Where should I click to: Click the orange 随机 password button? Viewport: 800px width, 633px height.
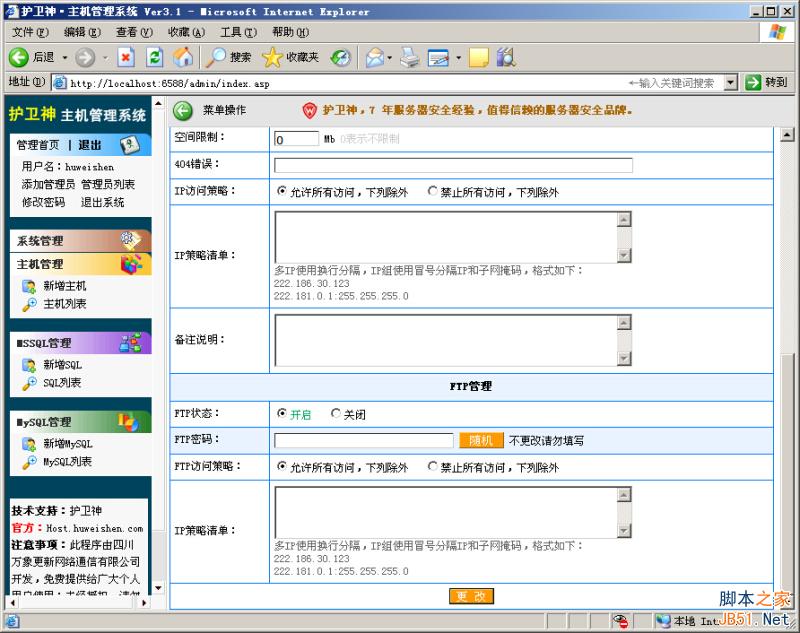pos(481,440)
